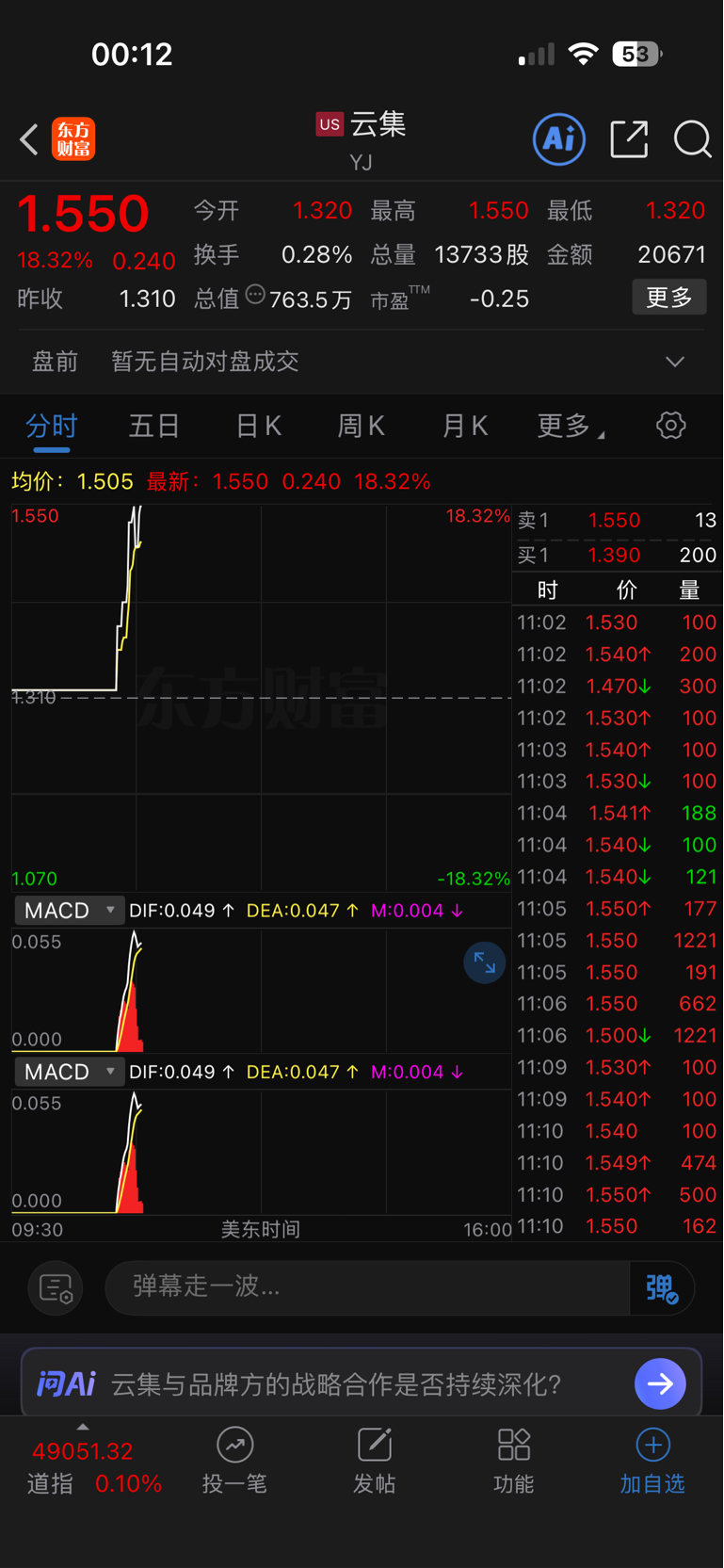Tap the 投一笔 icon

click(x=234, y=1445)
